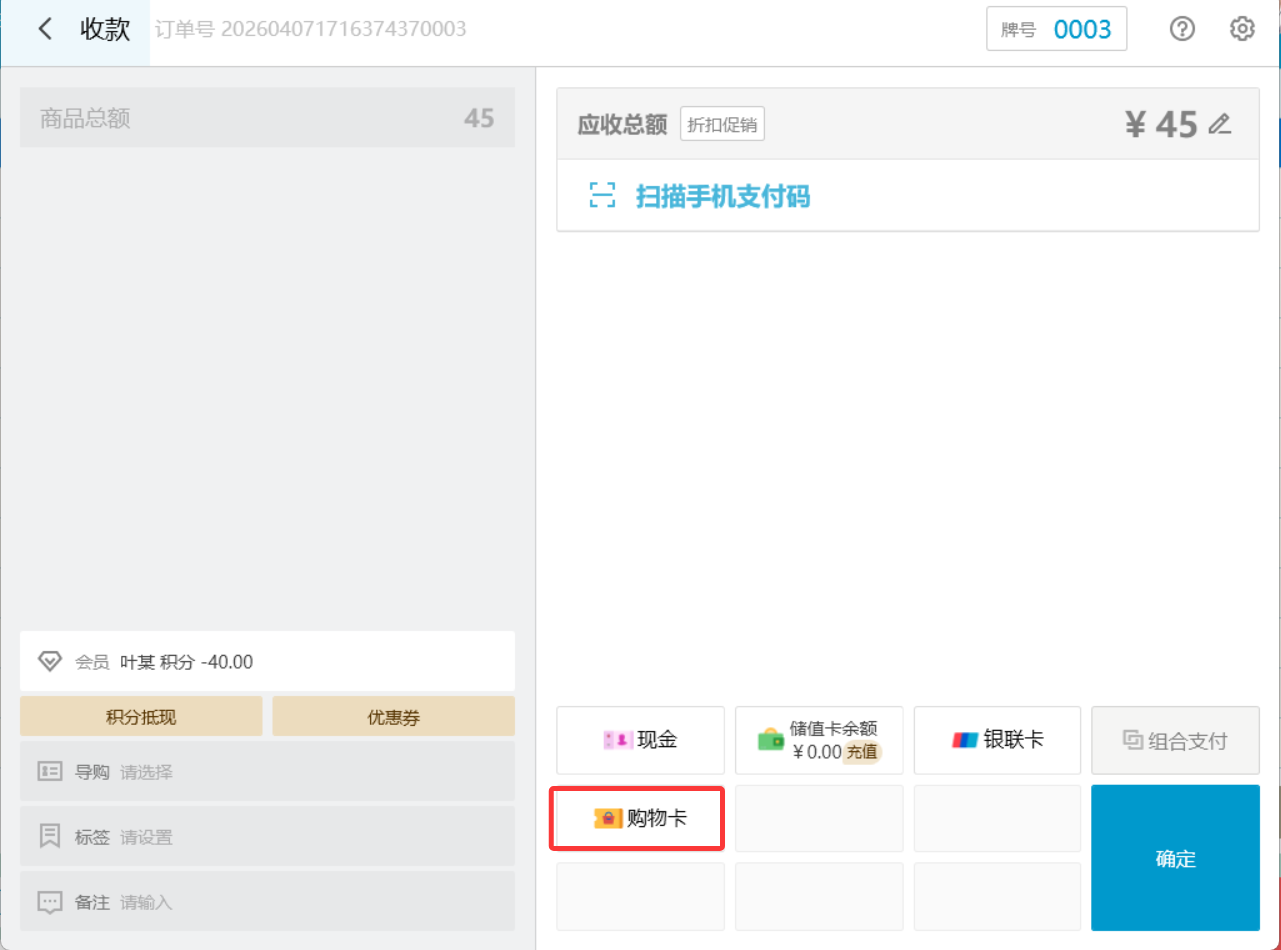Click the scan frame icon for payment code
1281x950 pixels.
click(602, 196)
